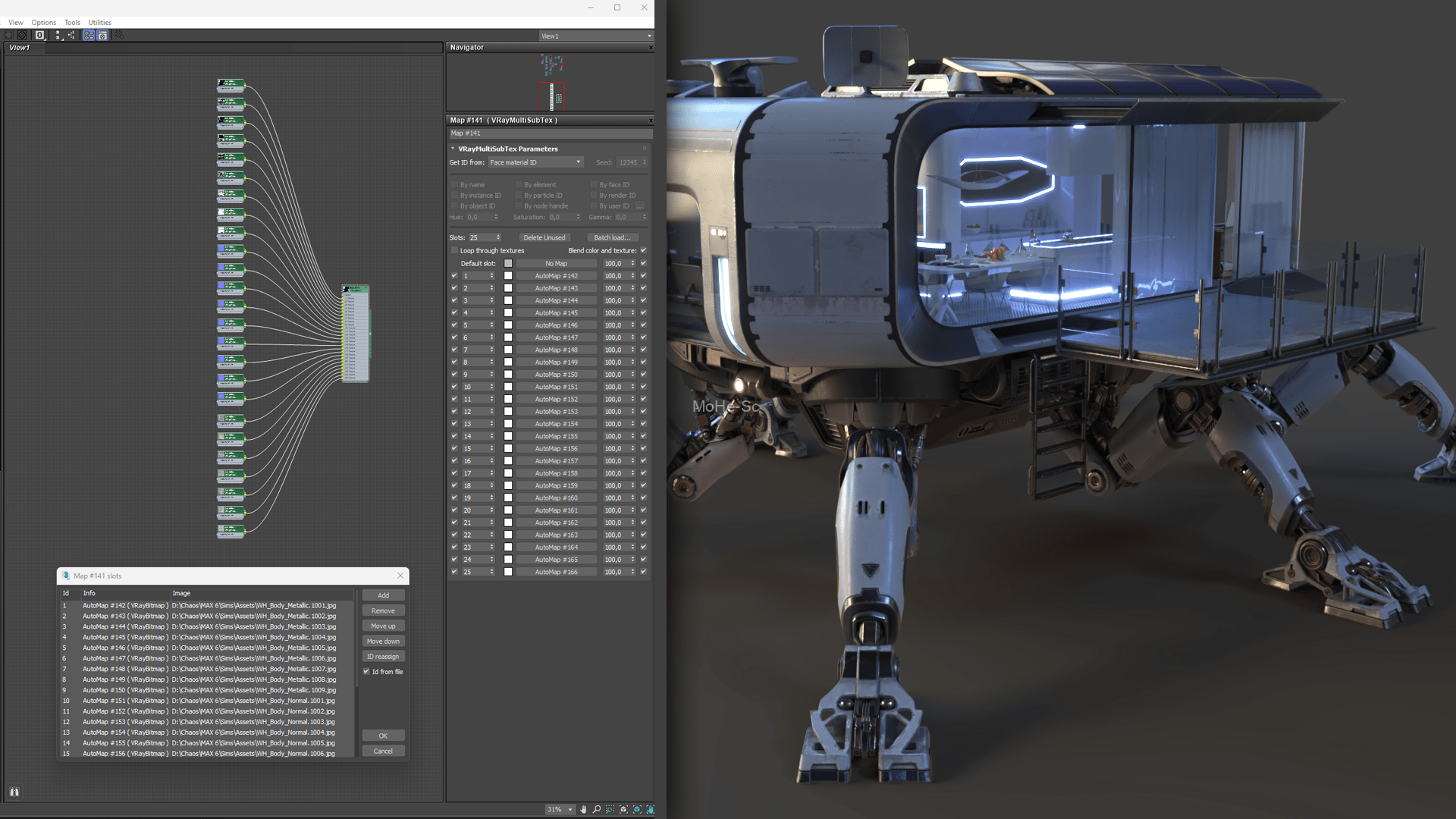Click the ID reassign button
The height and width of the screenshot is (819, 1456).
[383, 657]
